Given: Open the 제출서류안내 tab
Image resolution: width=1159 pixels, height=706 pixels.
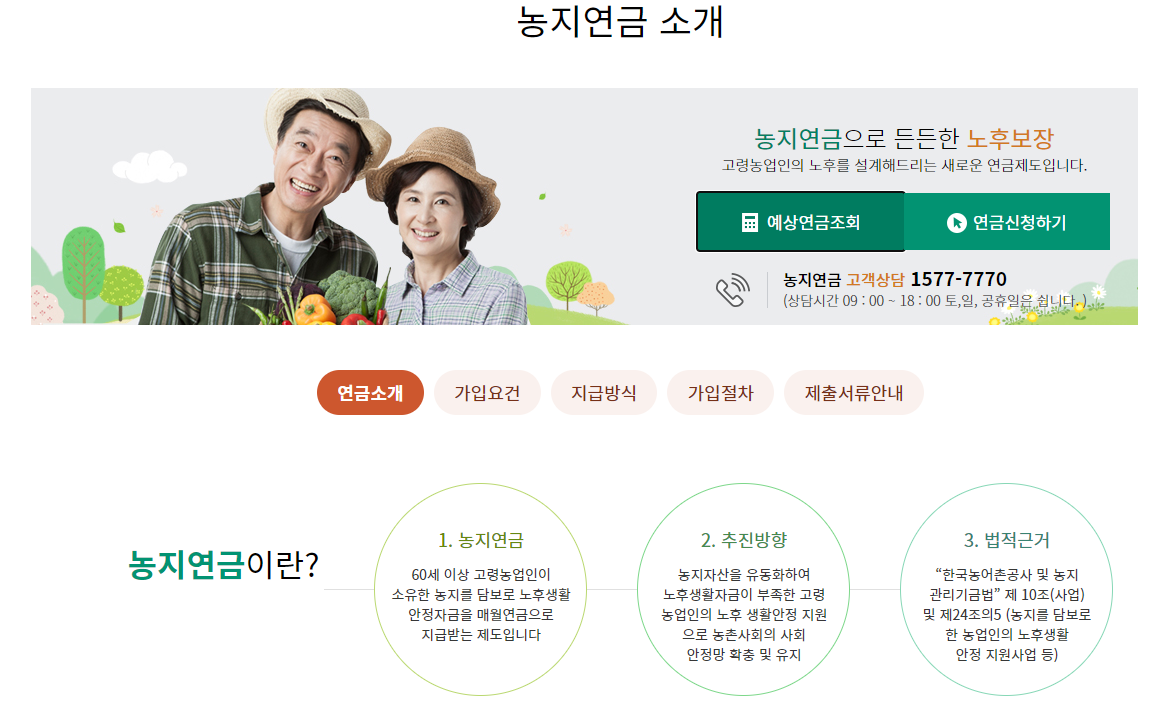Looking at the screenshot, I should [854, 393].
